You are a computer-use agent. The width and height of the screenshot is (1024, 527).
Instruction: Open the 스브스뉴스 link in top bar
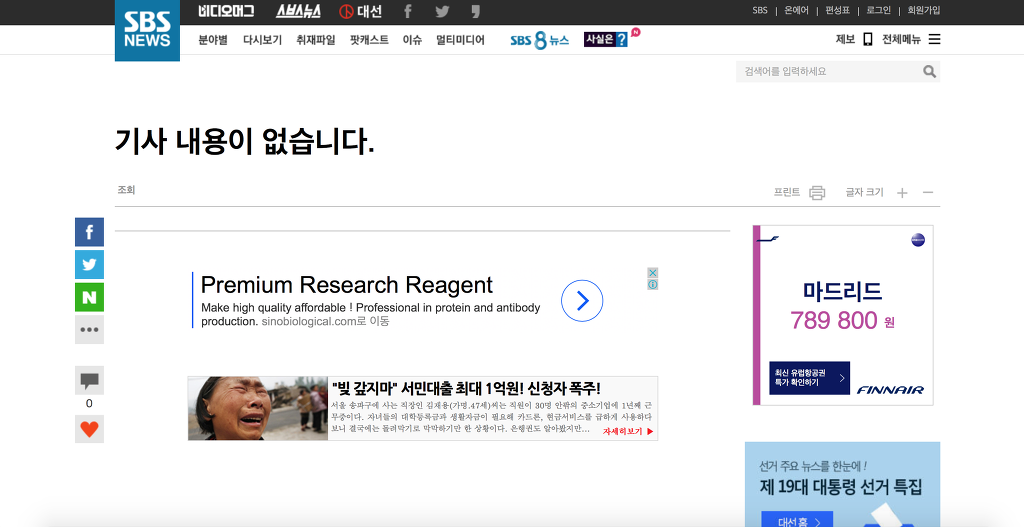(298, 11)
